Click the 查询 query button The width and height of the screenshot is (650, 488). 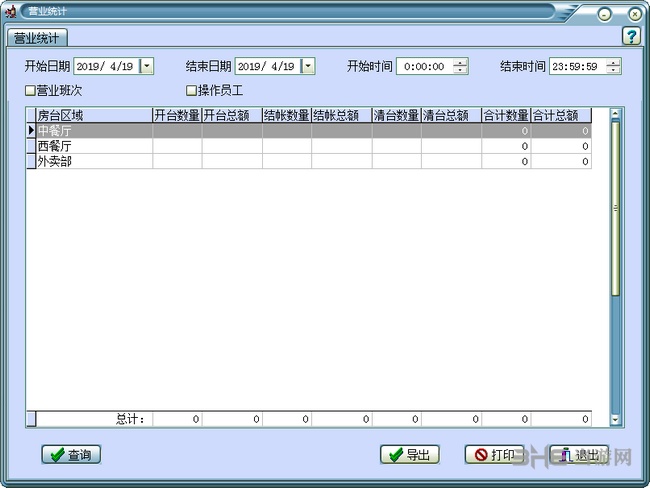coord(71,455)
